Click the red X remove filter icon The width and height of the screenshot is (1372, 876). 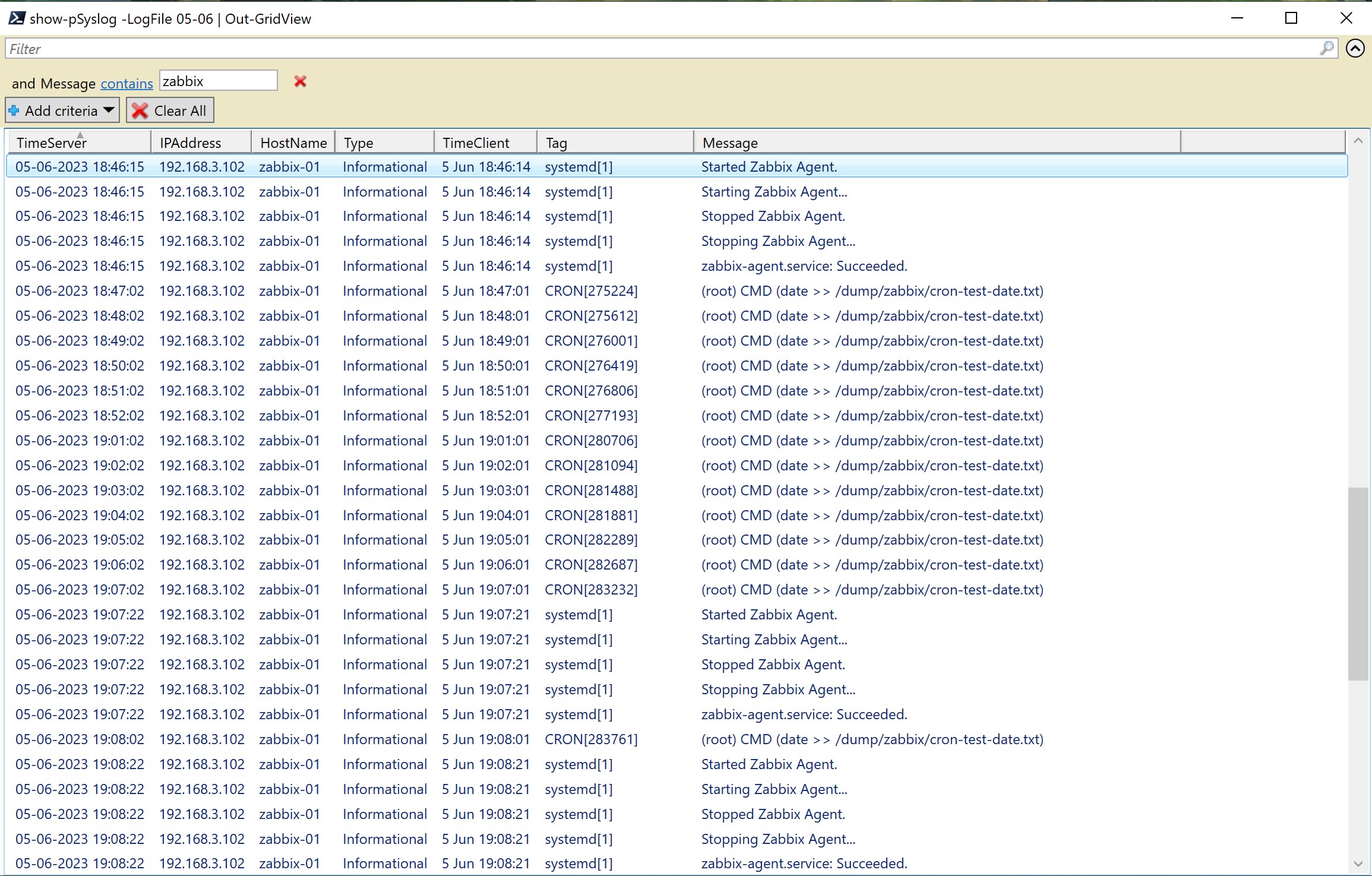click(300, 80)
